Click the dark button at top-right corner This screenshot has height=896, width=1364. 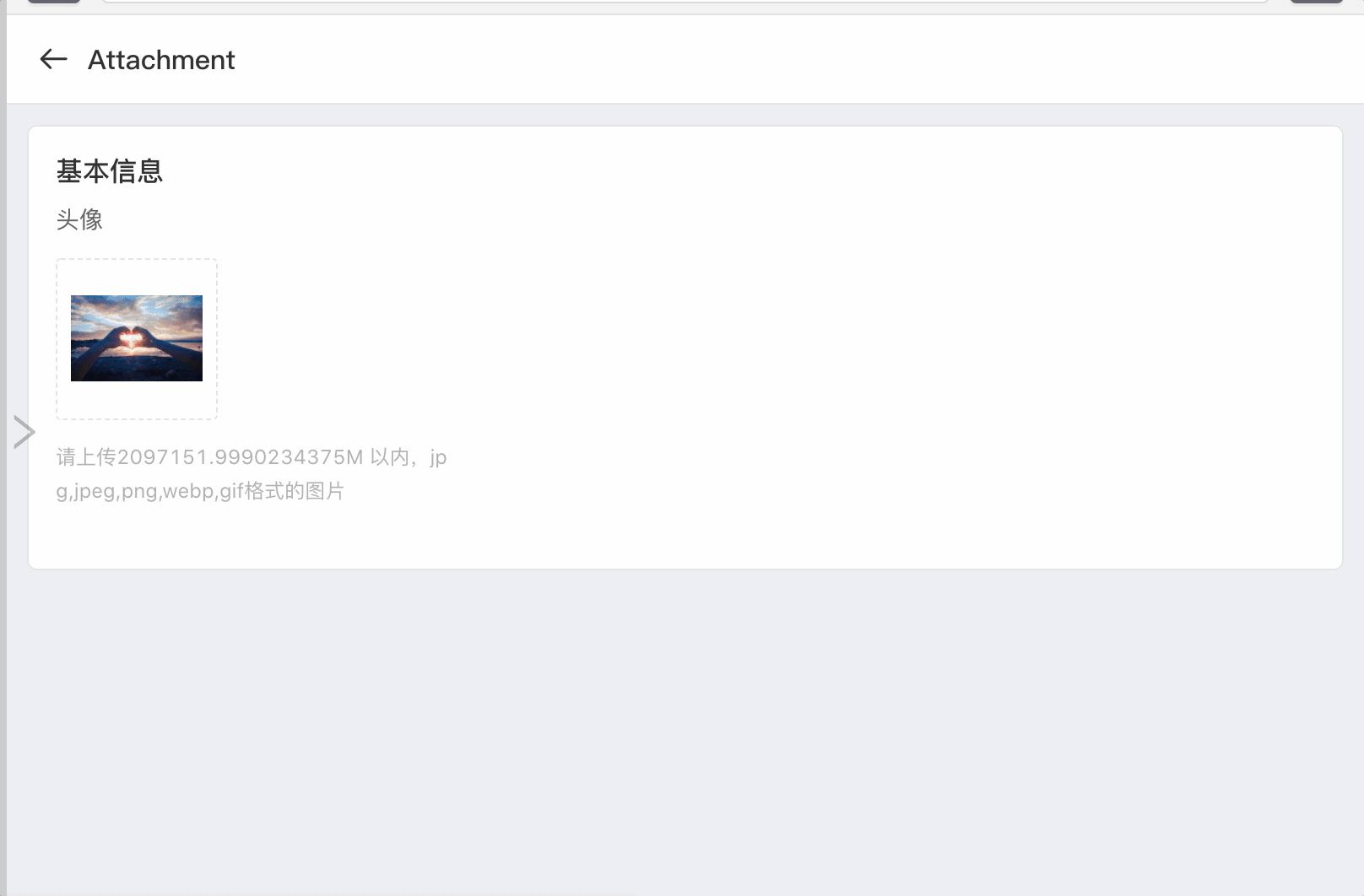(x=1317, y=2)
